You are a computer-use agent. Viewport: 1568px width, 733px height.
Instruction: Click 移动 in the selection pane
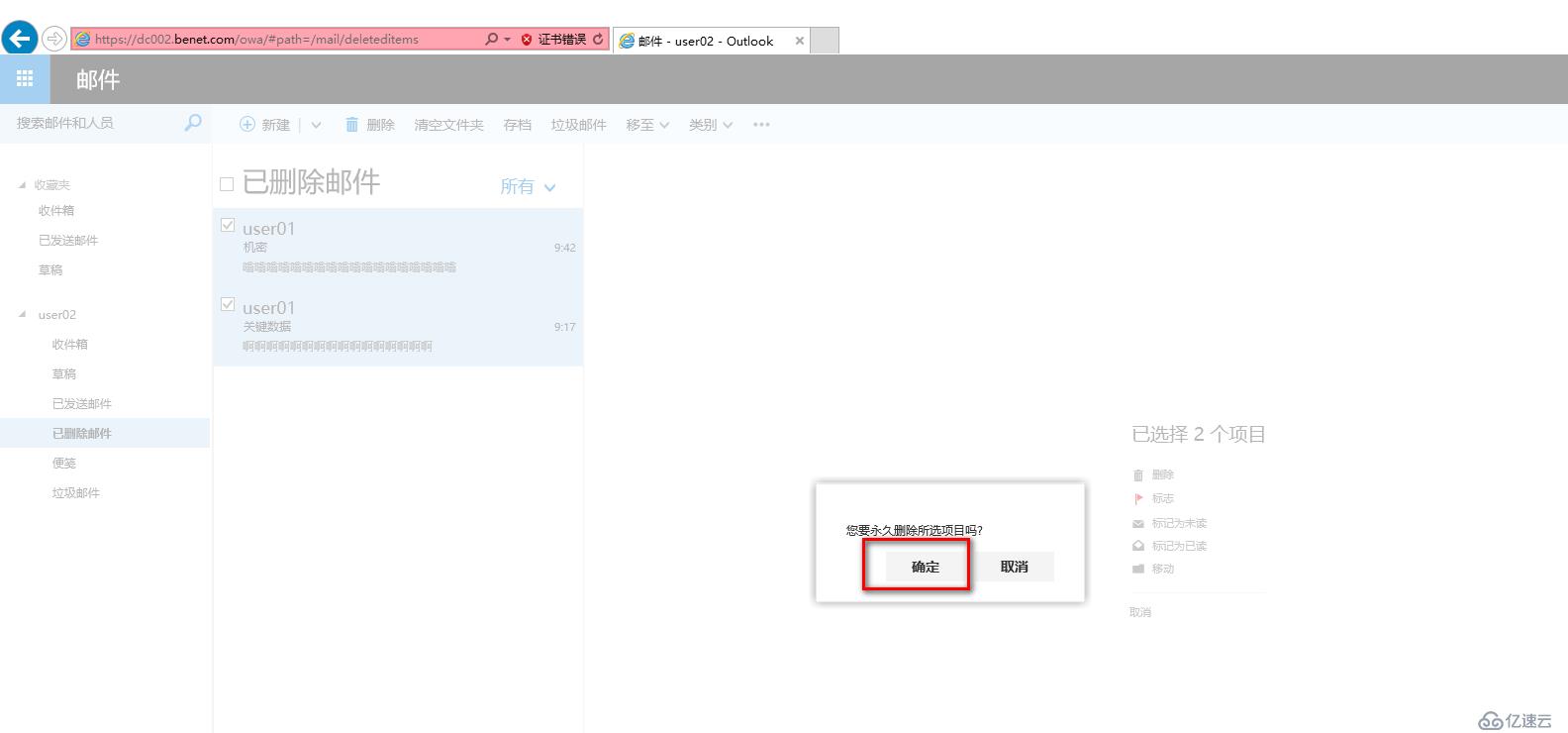click(1153, 569)
